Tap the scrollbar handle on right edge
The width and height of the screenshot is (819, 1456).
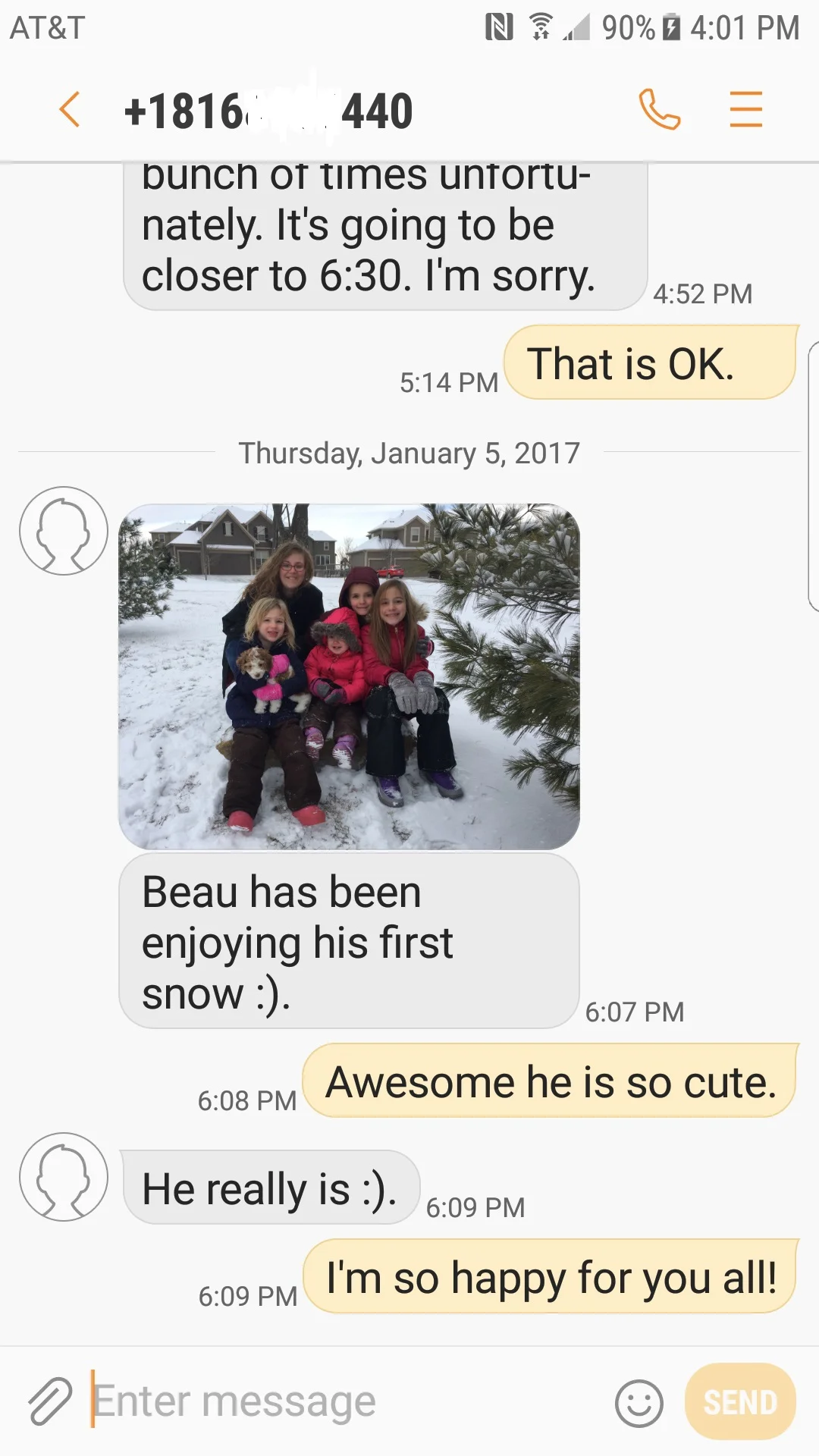click(x=814, y=476)
